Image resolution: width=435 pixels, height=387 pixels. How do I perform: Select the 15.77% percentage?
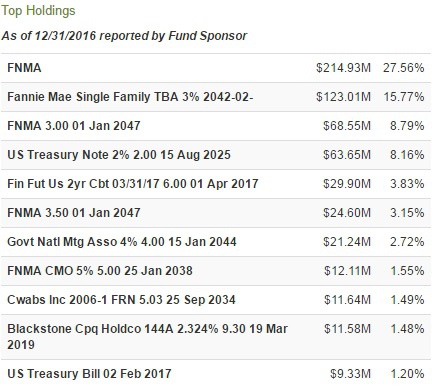pyautogui.click(x=404, y=97)
